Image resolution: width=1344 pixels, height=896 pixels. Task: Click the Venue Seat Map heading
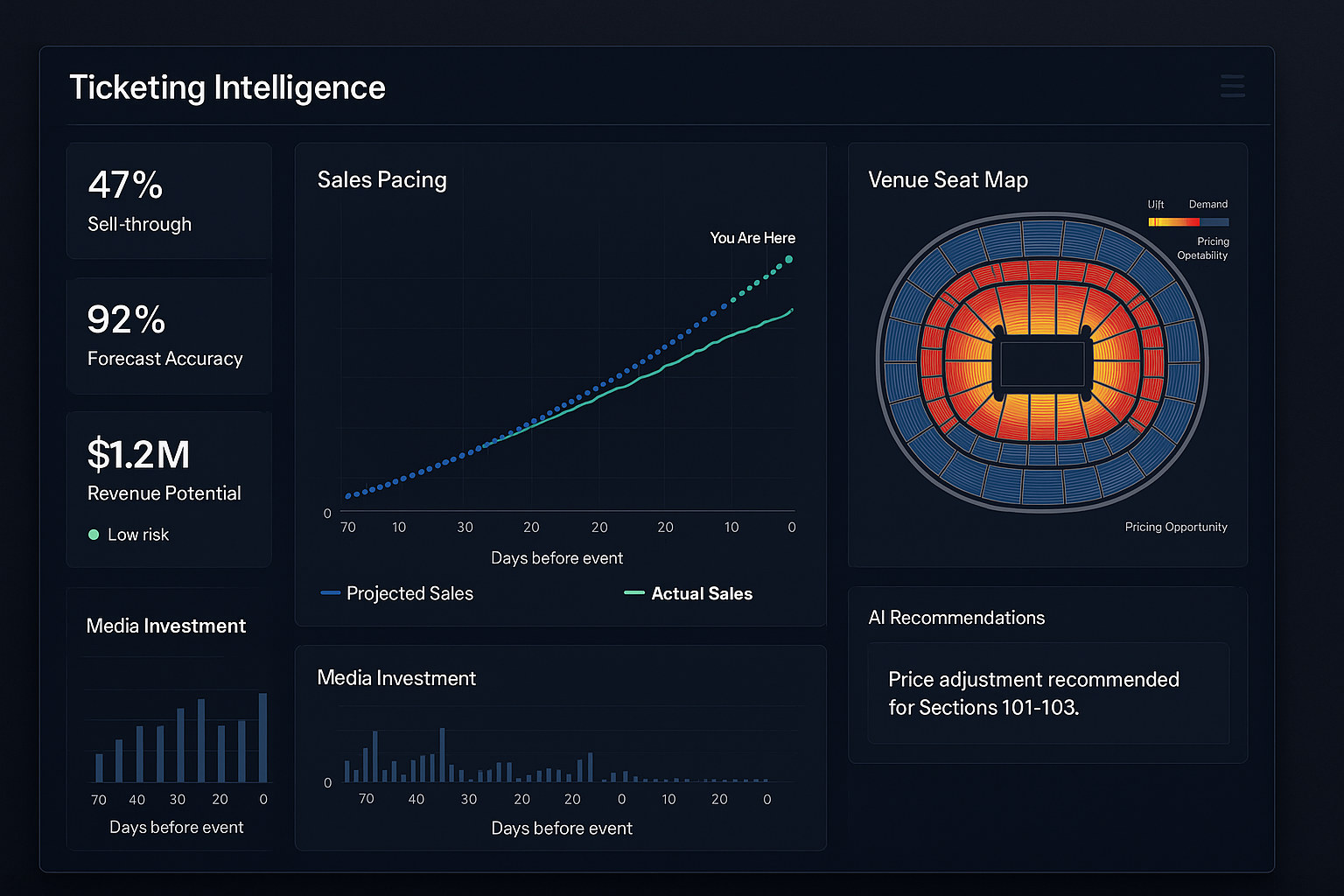[948, 179]
